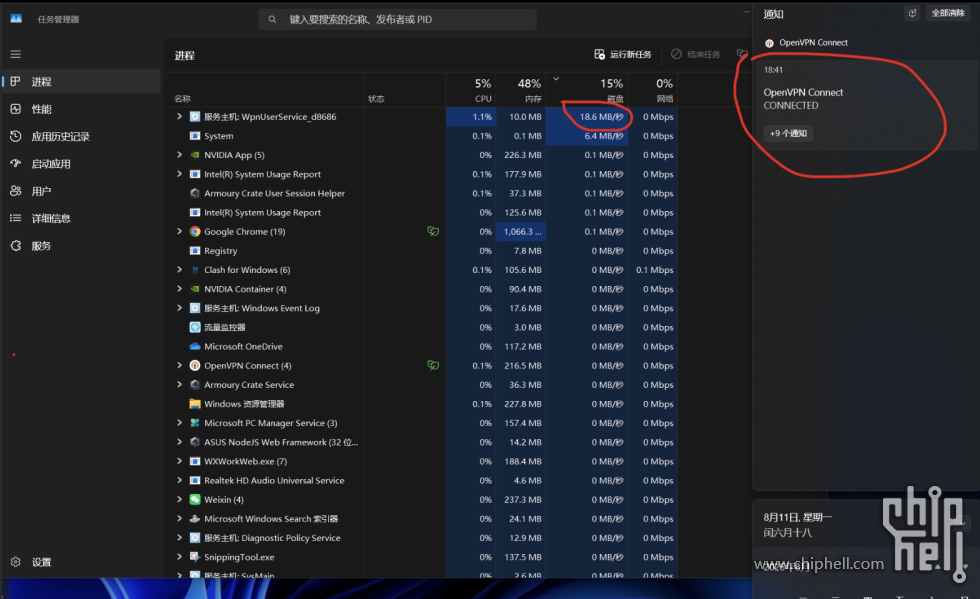Expand the WXWorkWeb.exe (7) group
The width and height of the screenshot is (980, 599).
[x=179, y=461]
